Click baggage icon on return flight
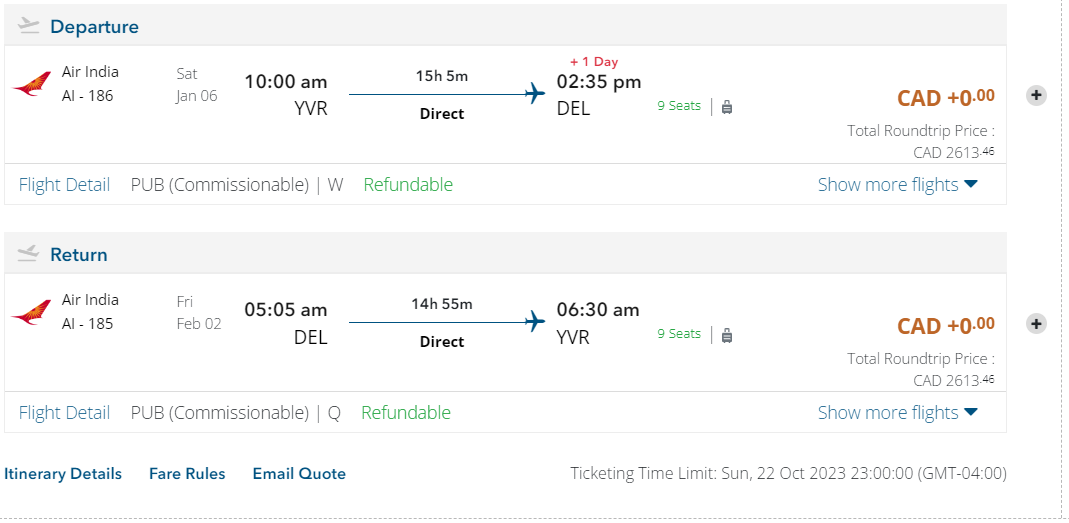This screenshot has height=523, width=1069. pos(727,334)
